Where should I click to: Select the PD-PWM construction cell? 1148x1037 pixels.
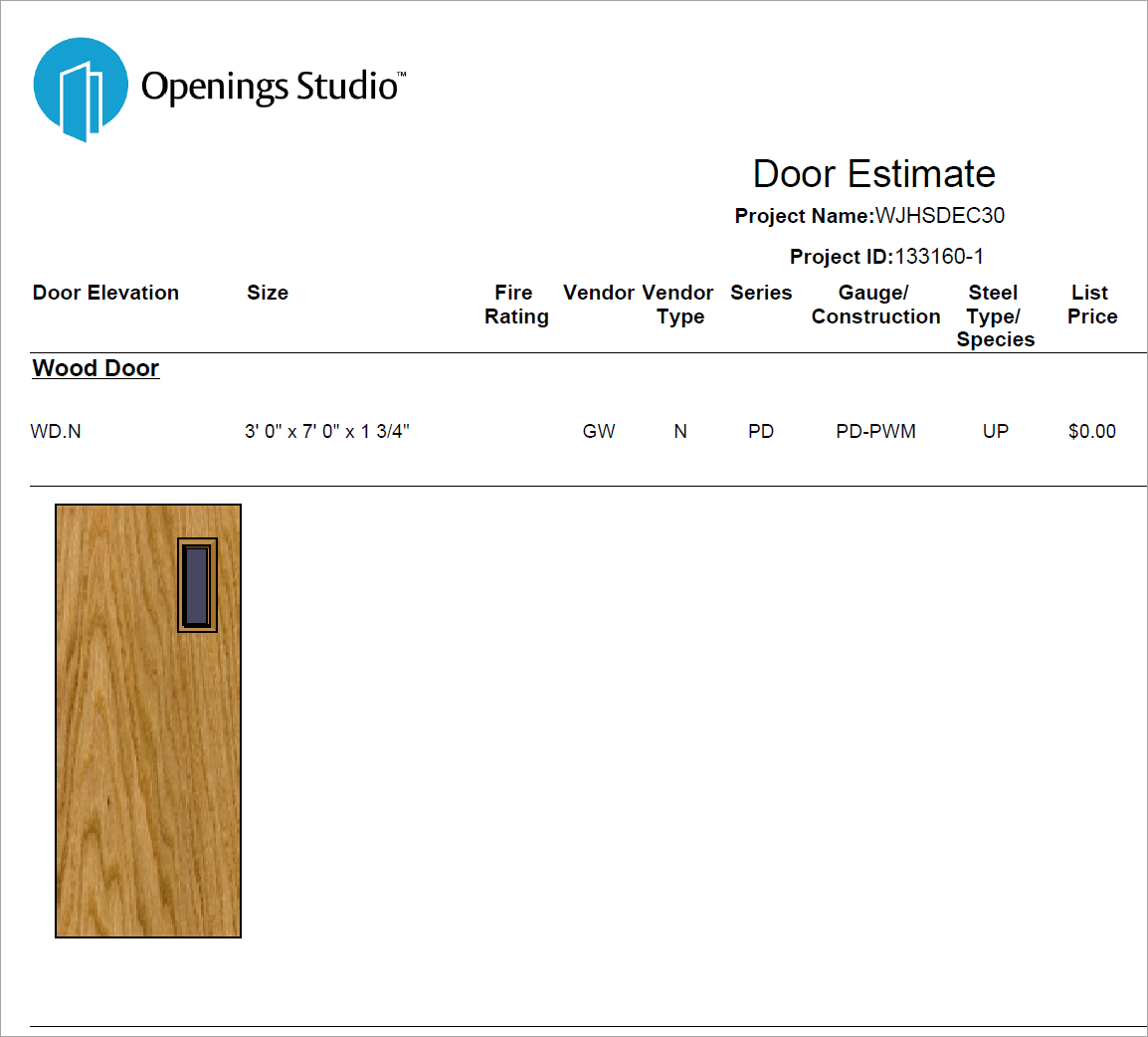875,431
